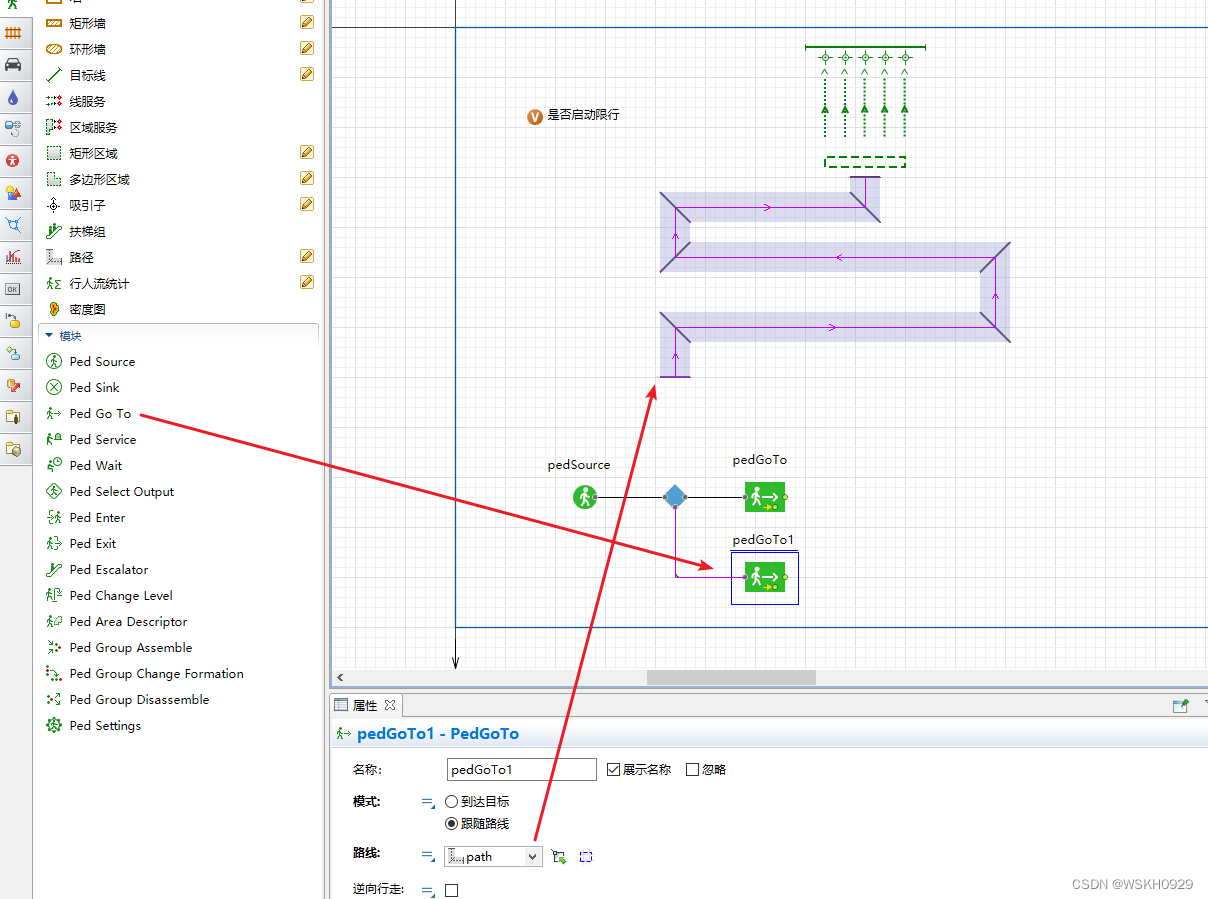Select the 到达目标 mode radio button
Image resolution: width=1208 pixels, height=899 pixels.
[452, 801]
